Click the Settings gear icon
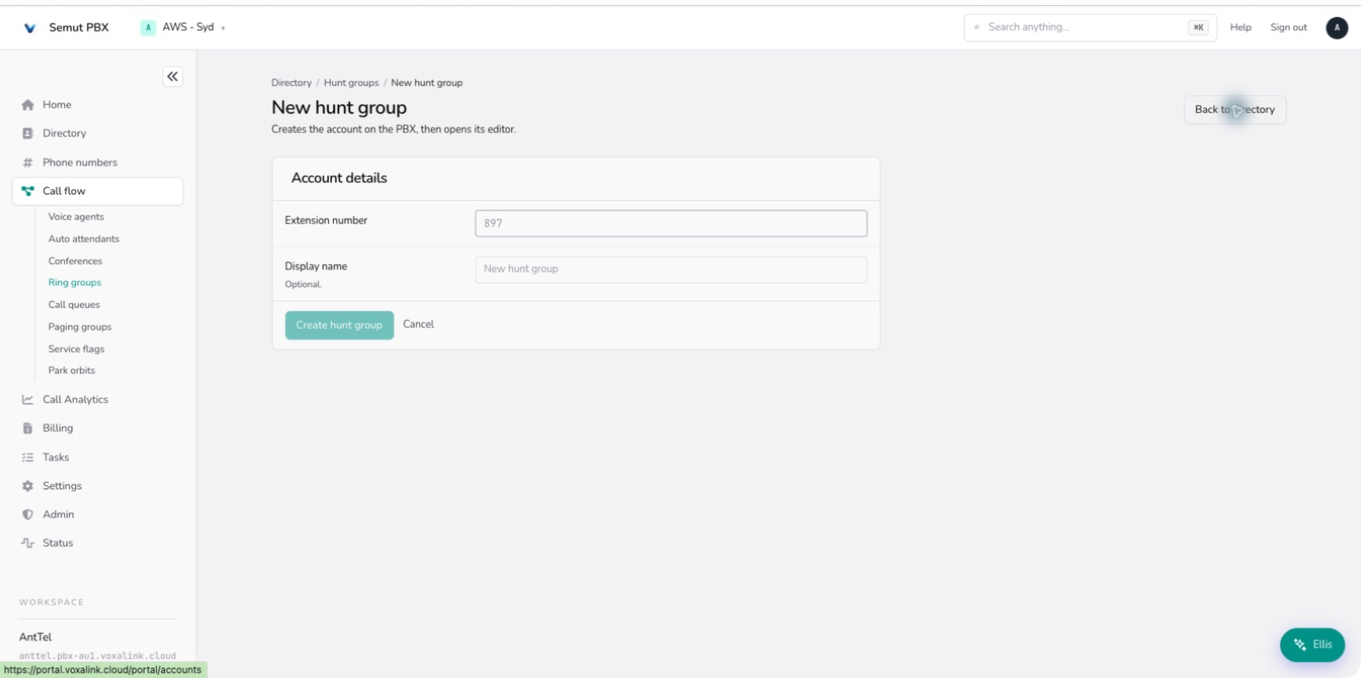1361x678 pixels. 28,486
